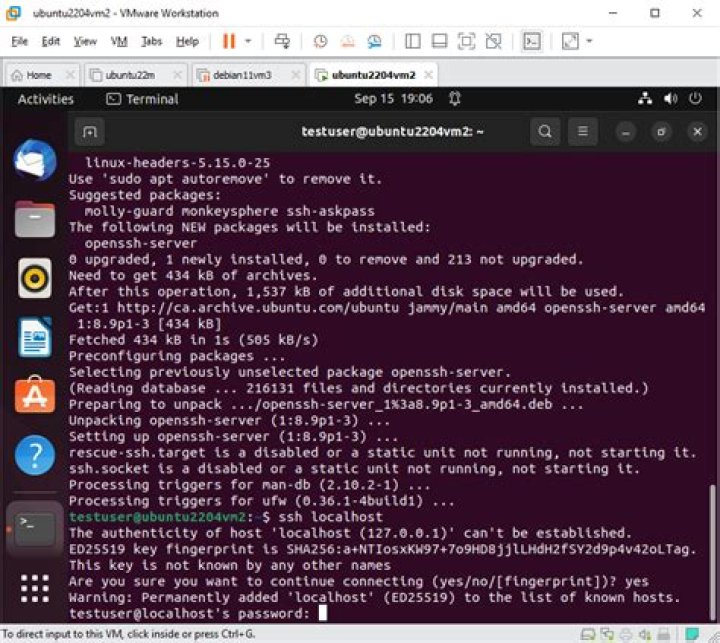Image resolution: width=720 pixels, height=643 pixels.
Task: Close the debian11vm3 tab
Action: click(296, 74)
